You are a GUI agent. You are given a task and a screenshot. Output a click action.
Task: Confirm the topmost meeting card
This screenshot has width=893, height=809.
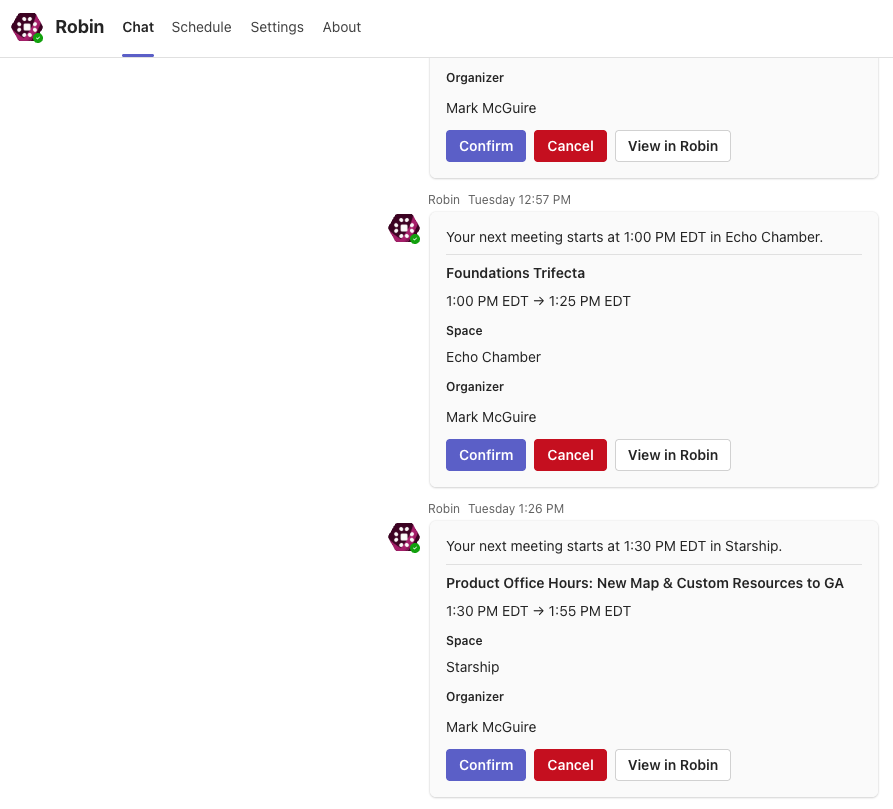486,146
